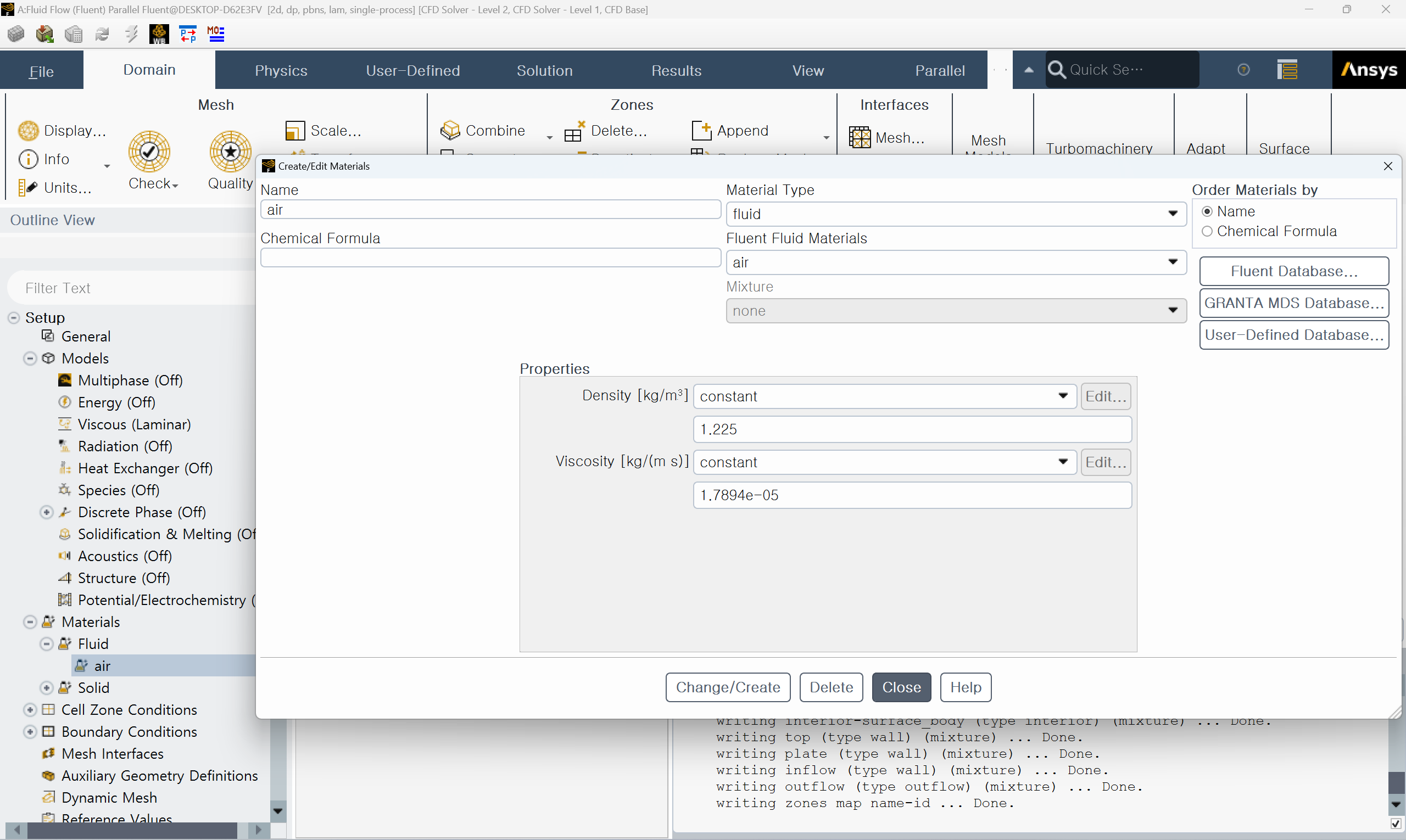1406x840 pixels.
Task: Click the Delete zones icon
Action: pyautogui.click(x=574, y=131)
